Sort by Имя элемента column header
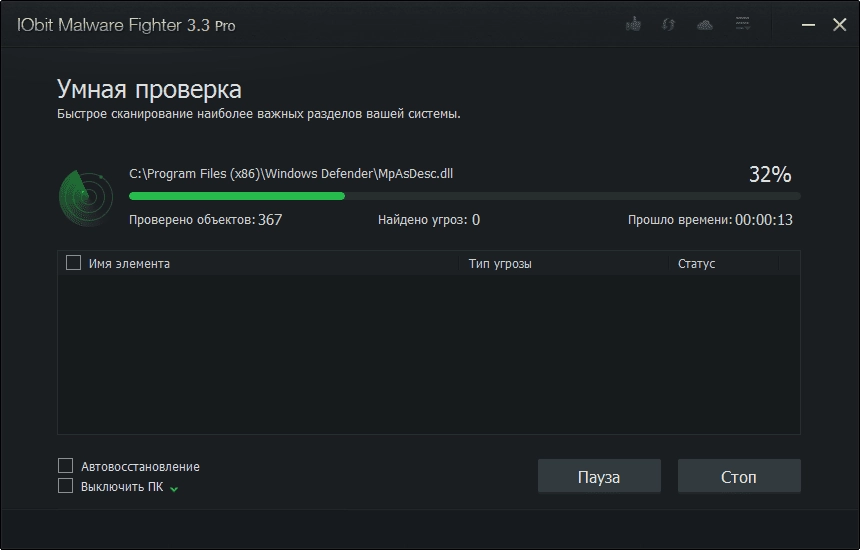The width and height of the screenshot is (860, 550). [129, 264]
